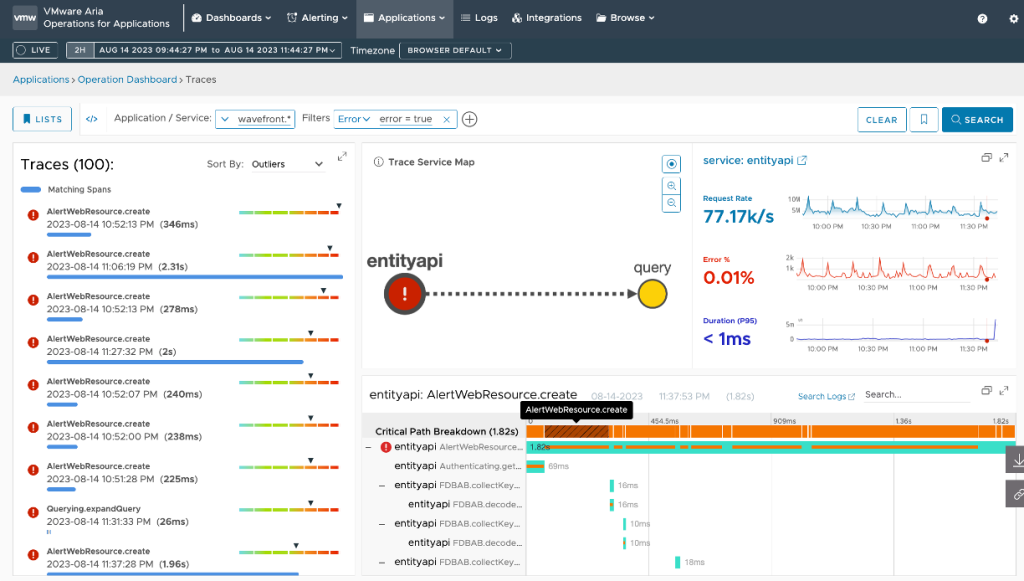Open the Dashboards menu
The width and height of the screenshot is (1024, 581).
(x=231, y=18)
